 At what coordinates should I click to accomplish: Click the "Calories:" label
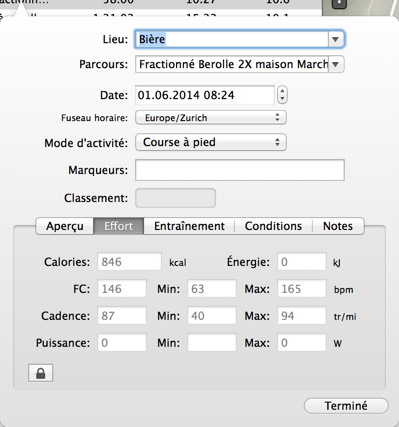(x=67, y=262)
